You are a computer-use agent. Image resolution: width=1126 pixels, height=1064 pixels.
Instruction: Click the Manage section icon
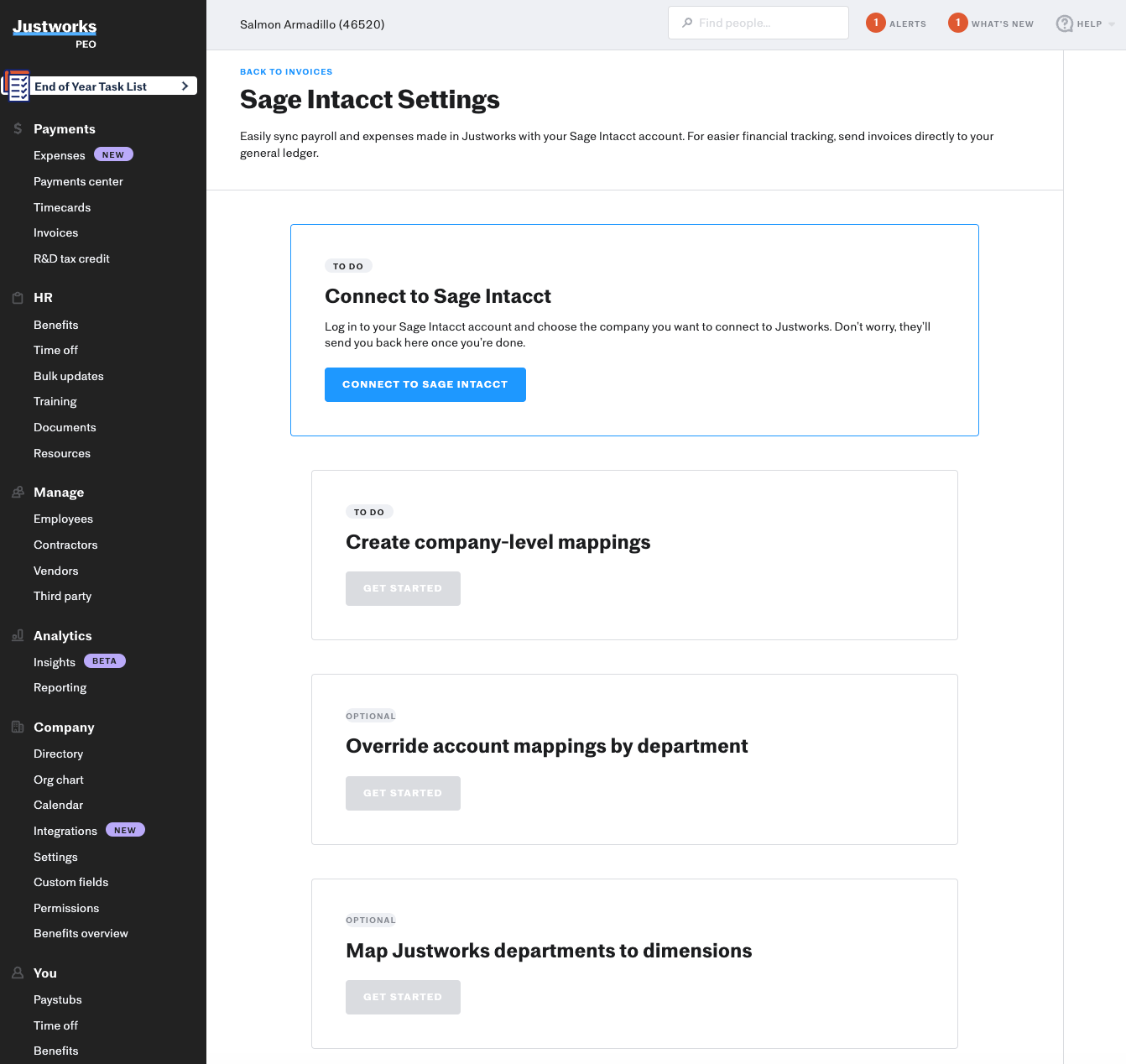pos(17,493)
